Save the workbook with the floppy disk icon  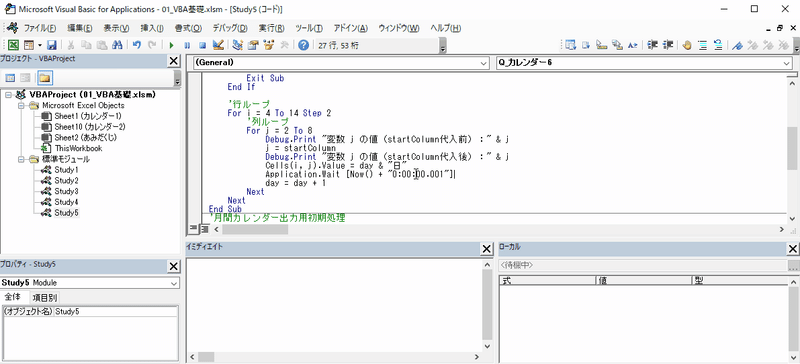(x=52, y=45)
